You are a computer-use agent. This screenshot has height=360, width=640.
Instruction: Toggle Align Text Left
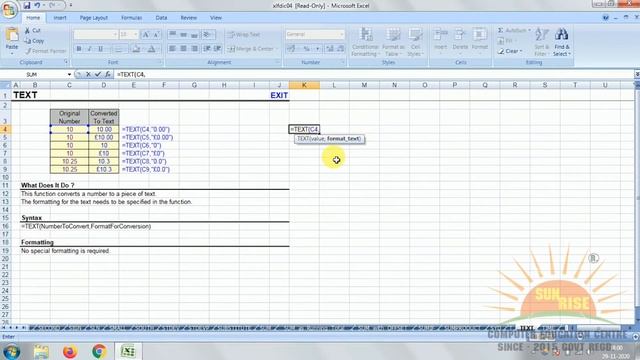tap(172, 49)
